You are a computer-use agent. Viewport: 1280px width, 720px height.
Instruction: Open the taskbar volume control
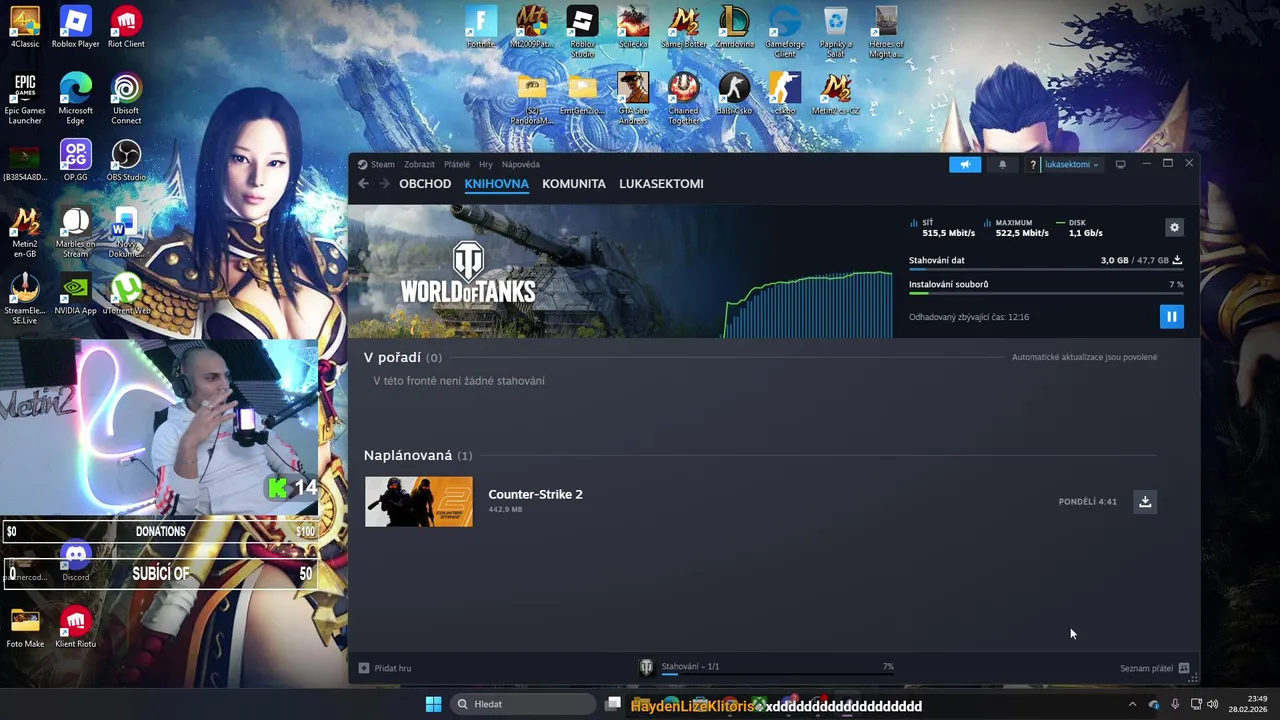pyautogui.click(x=1213, y=704)
